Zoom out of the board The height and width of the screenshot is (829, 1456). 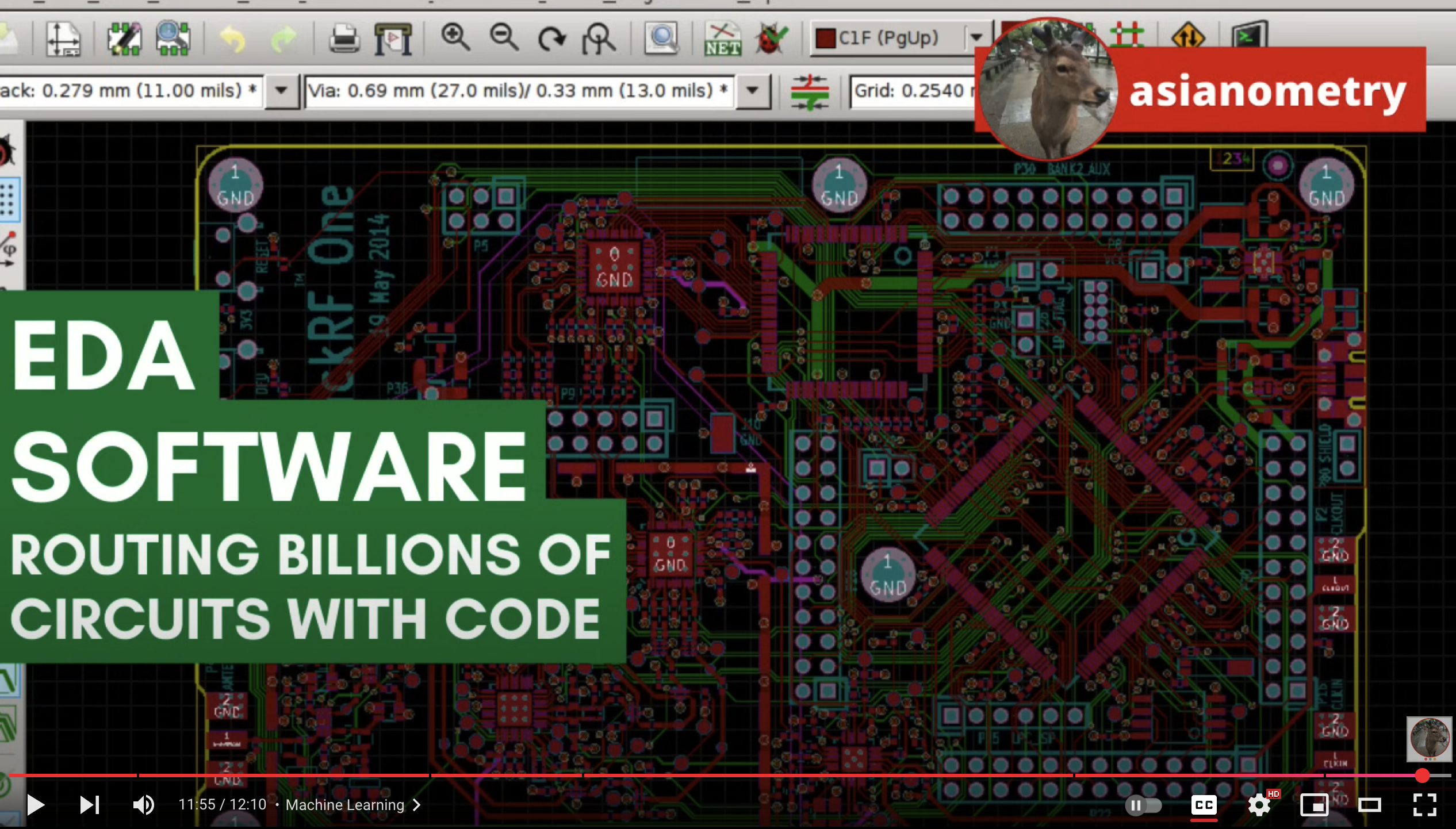[504, 37]
